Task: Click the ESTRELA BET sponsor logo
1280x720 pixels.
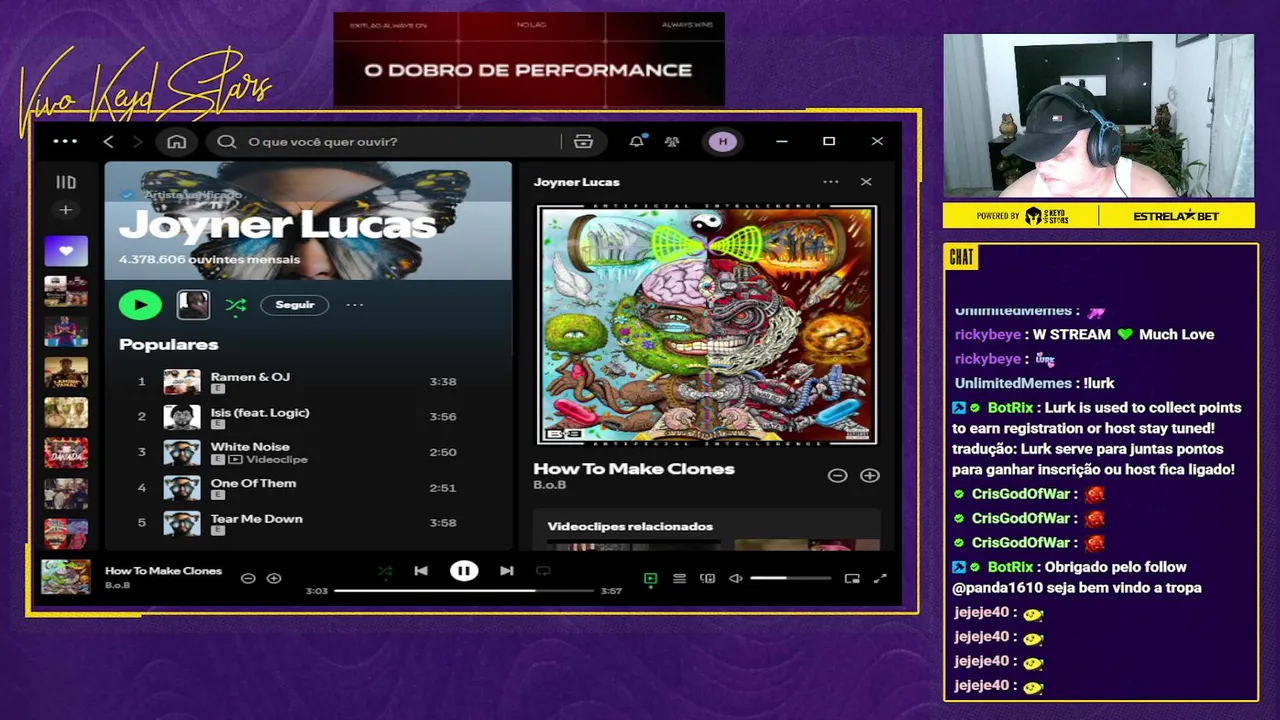Action: point(1176,216)
